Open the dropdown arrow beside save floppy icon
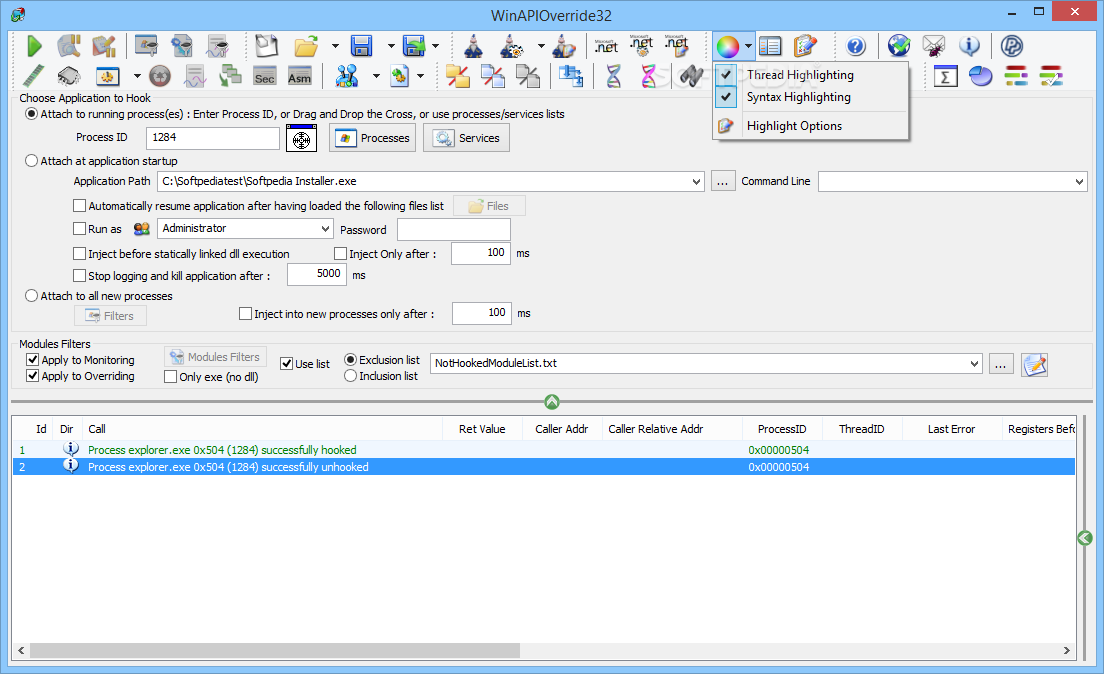The image size is (1104, 674). coord(391,46)
